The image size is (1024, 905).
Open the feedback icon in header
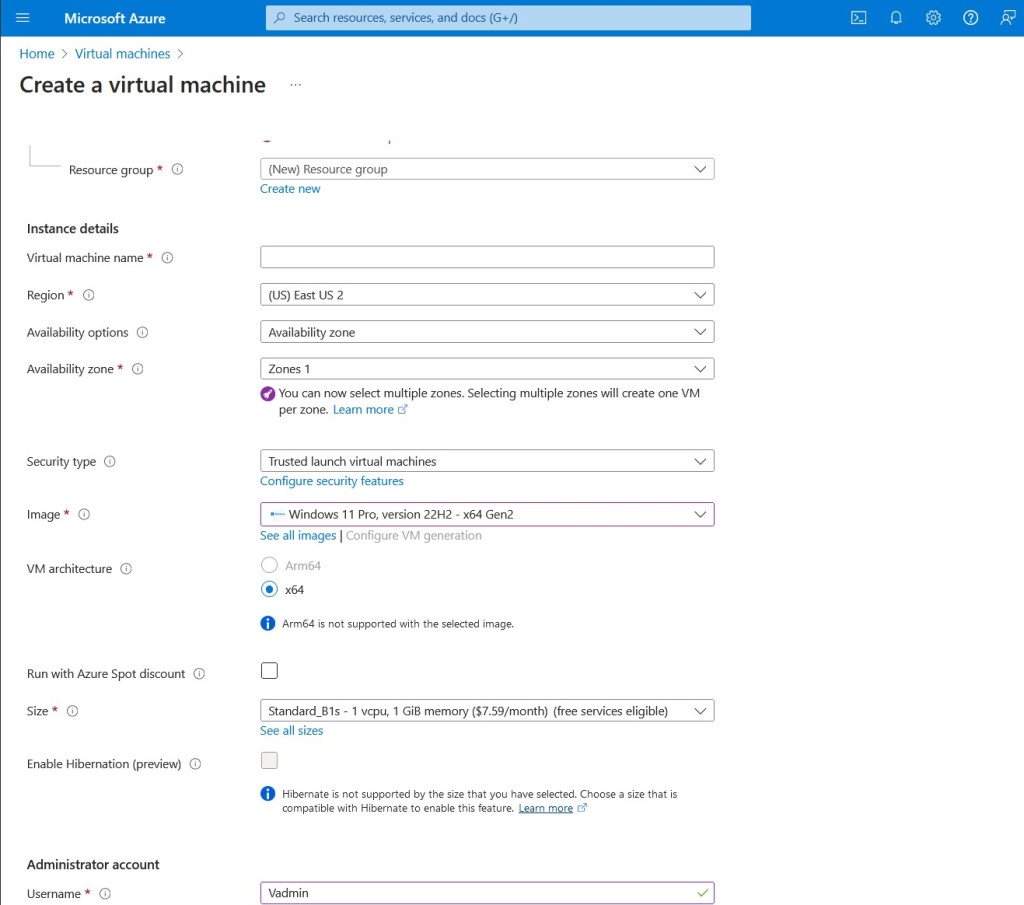(x=1007, y=18)
